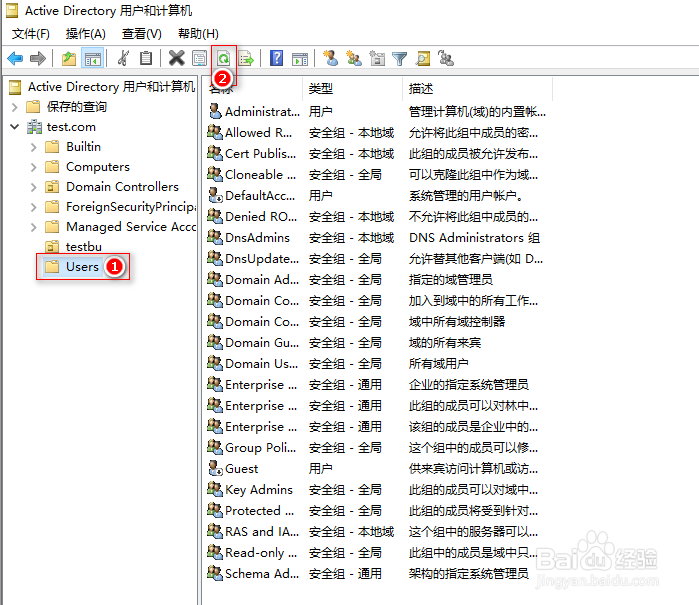Viewport: 699px width, 605px height.
Task: Expand the Computers container
Action: (34, 167)
